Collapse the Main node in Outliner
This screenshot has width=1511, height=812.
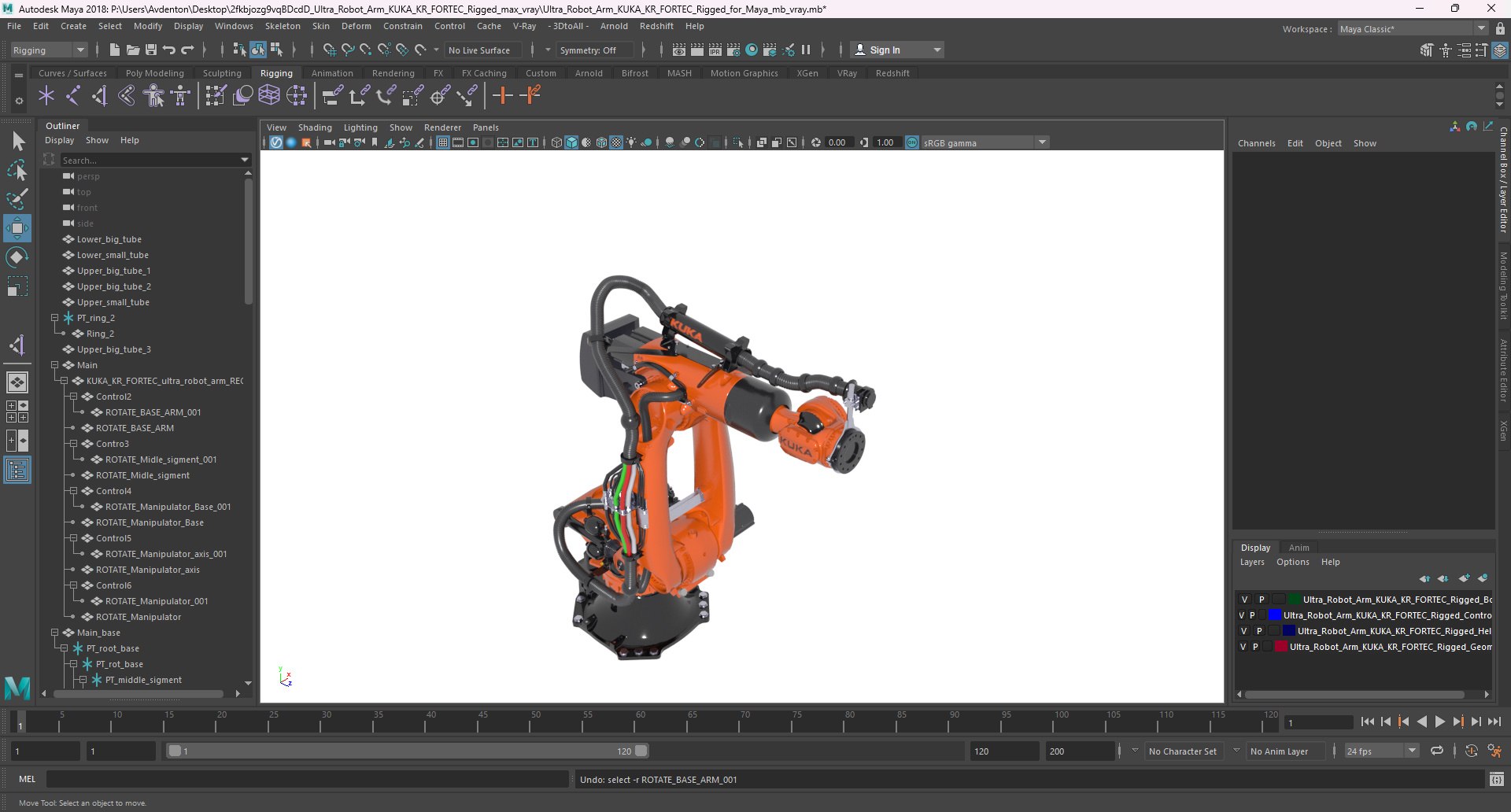pyautogui.click(x=55, y=365)
